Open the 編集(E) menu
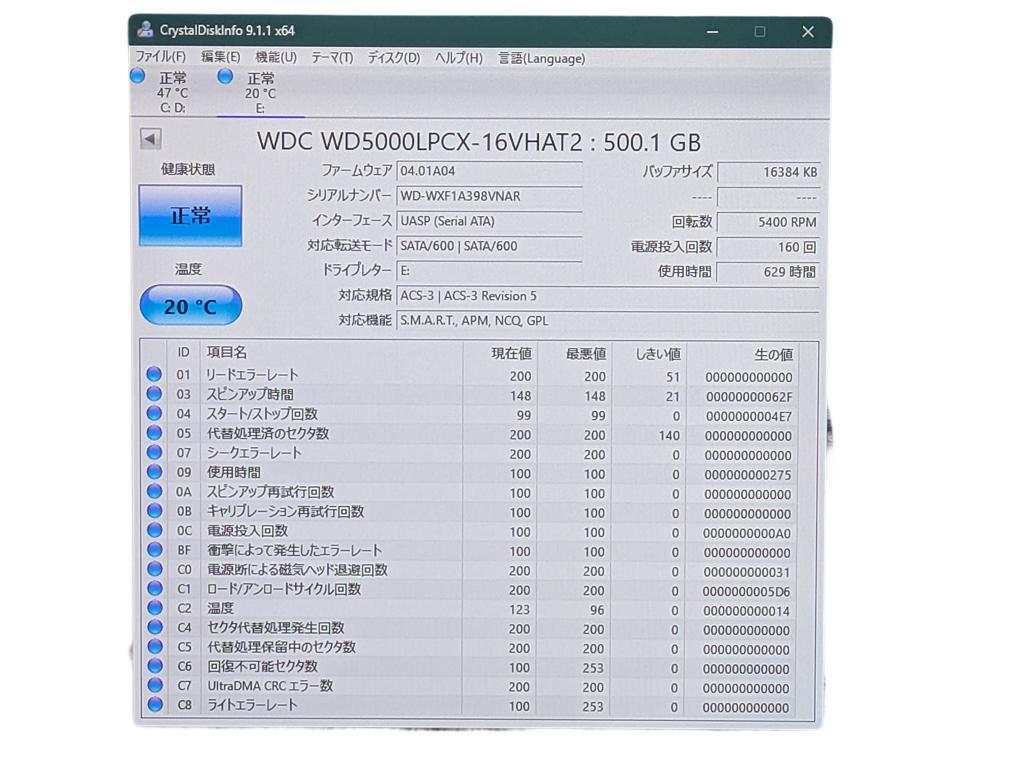Image resolution: width=1024 pixels, height=768 pixels. [x=220, y=57]
